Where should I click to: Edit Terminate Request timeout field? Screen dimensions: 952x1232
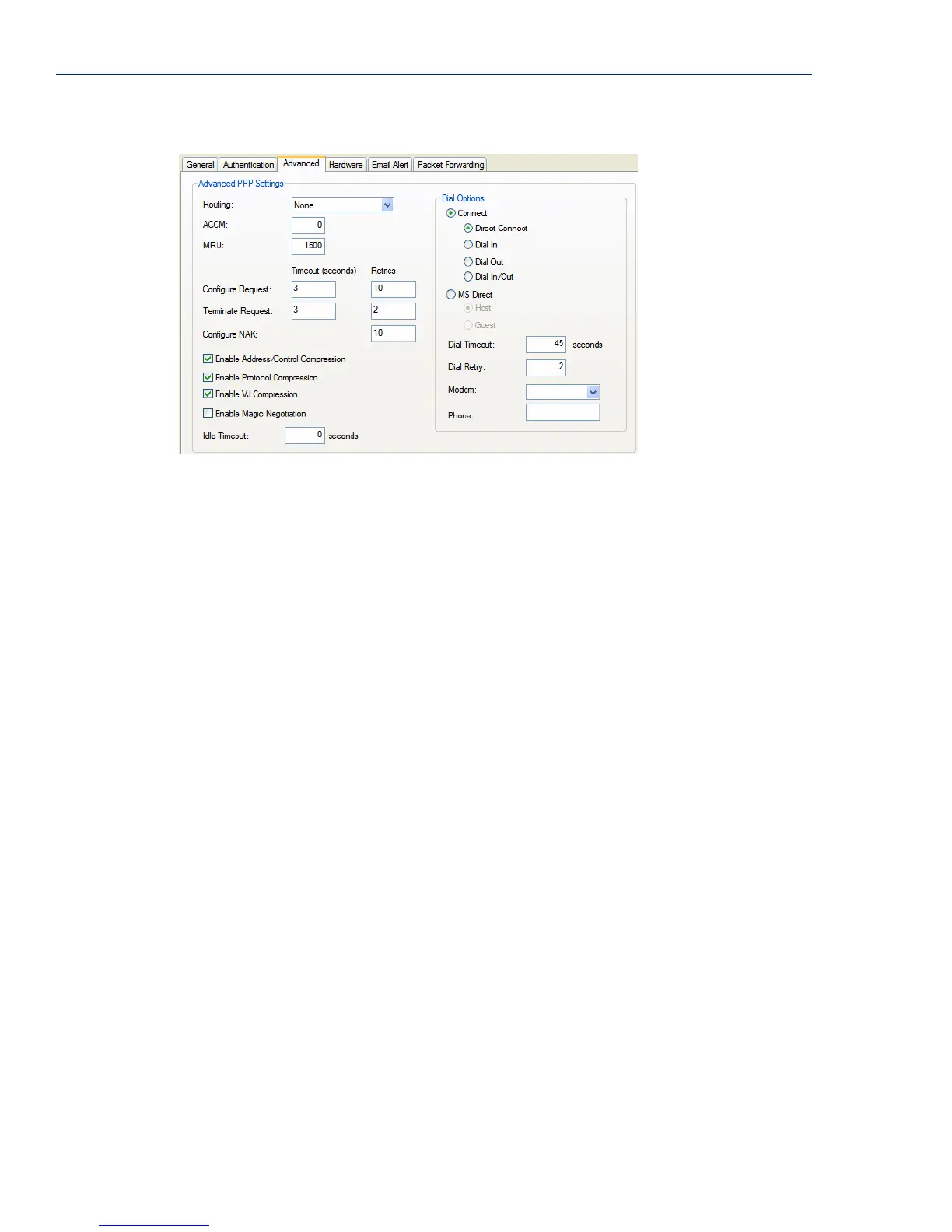point(313,311)
